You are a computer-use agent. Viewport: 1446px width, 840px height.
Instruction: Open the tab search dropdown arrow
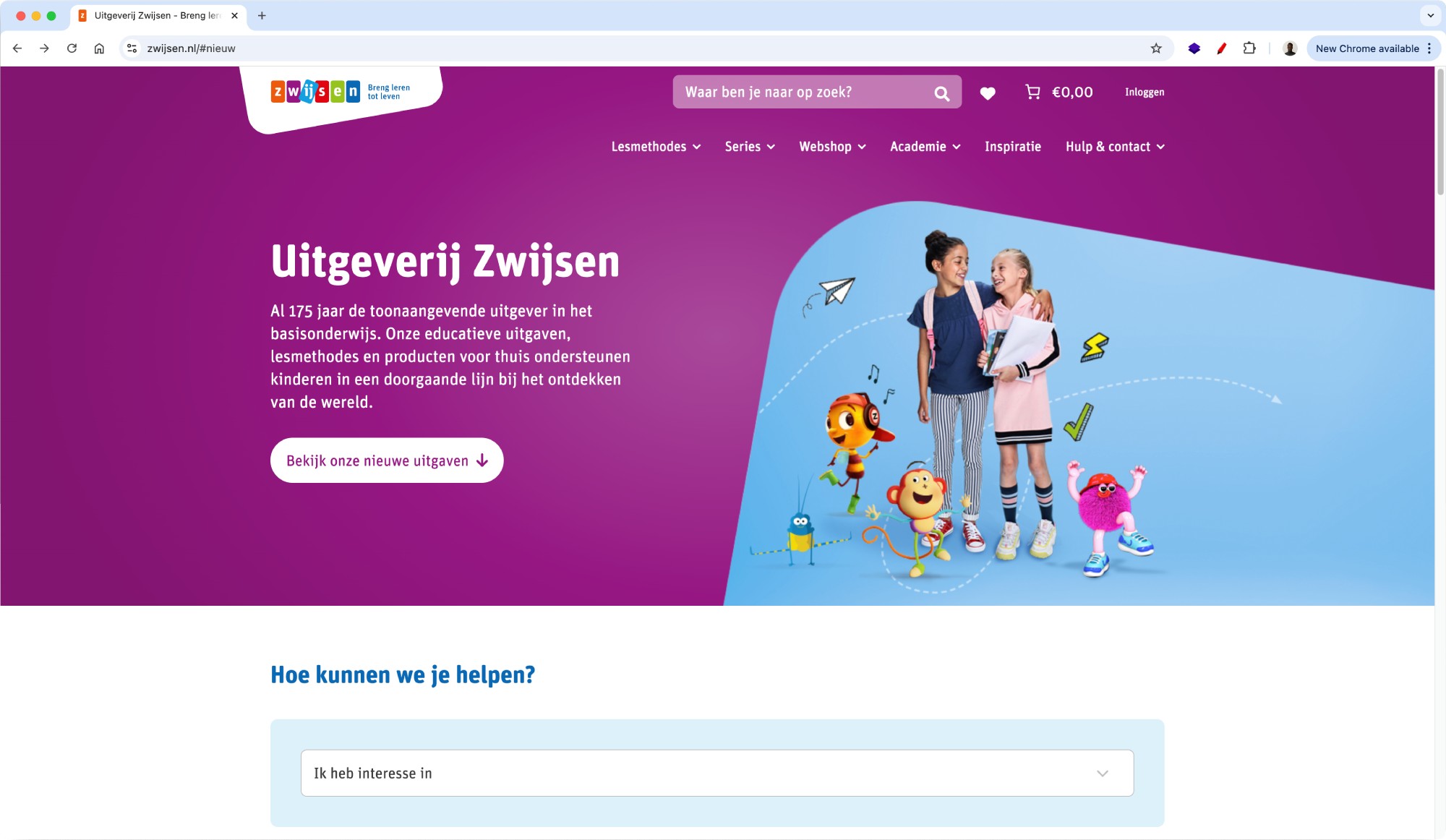[x=1430, y=15]
